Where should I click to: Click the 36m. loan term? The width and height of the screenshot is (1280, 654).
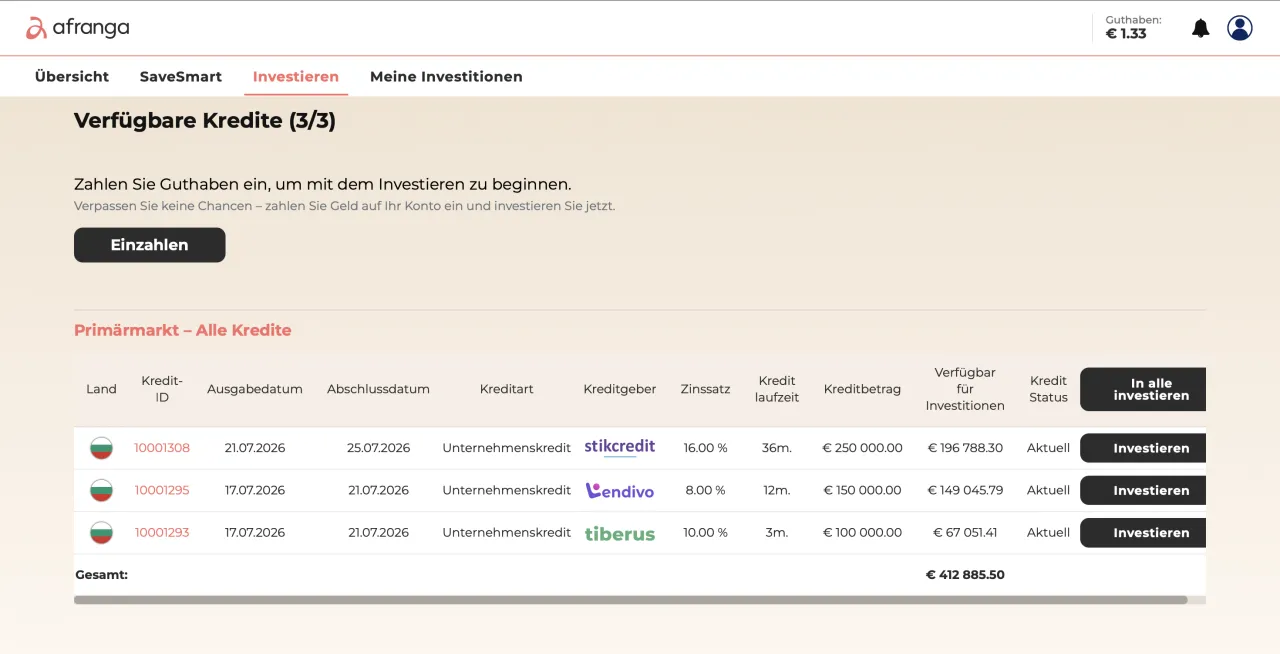[777, 448]
